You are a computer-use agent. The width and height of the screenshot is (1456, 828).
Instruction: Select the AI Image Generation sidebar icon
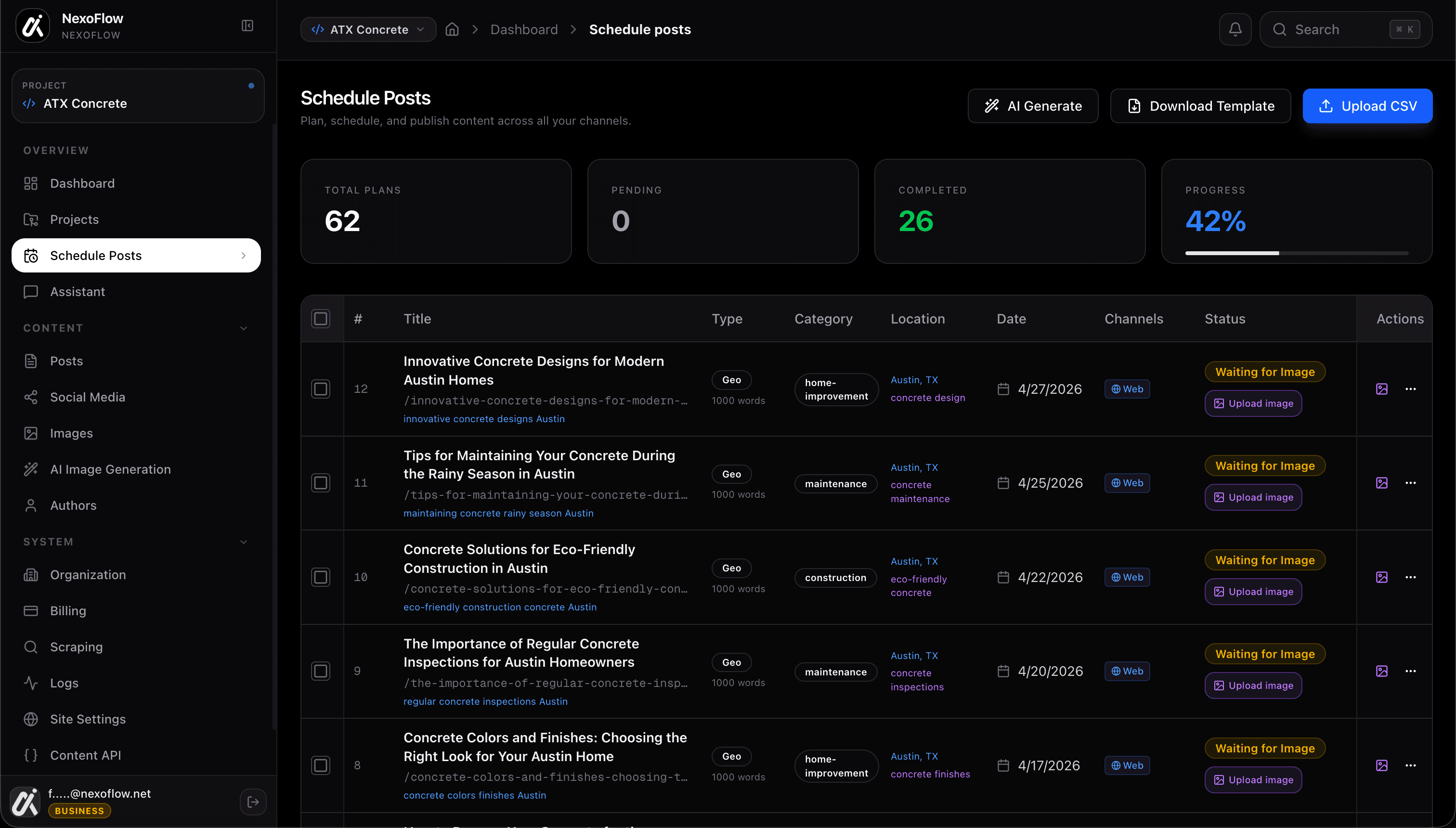(x=31, y=469)
